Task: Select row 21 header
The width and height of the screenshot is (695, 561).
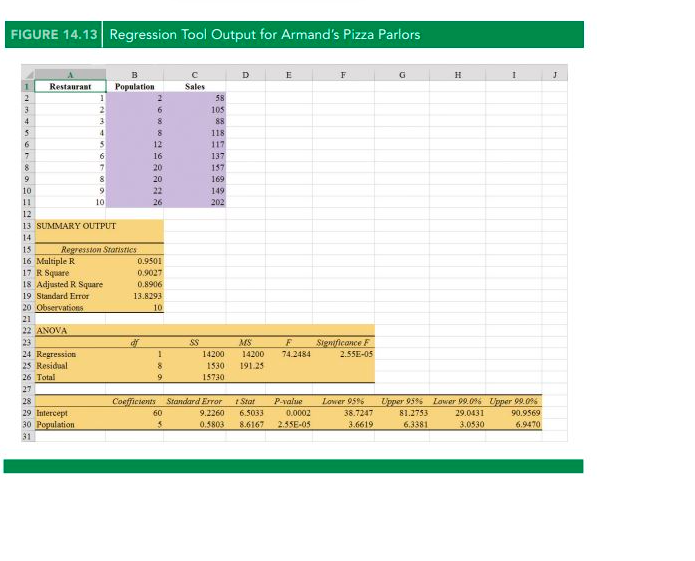Action: point(27,319)
